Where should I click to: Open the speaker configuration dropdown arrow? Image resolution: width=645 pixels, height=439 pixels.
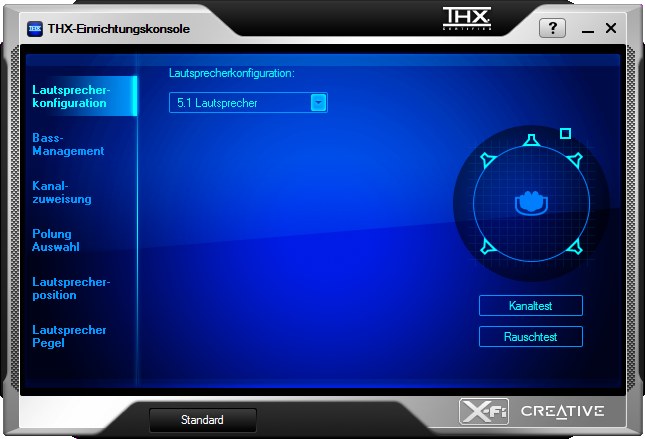pos(318,103)
